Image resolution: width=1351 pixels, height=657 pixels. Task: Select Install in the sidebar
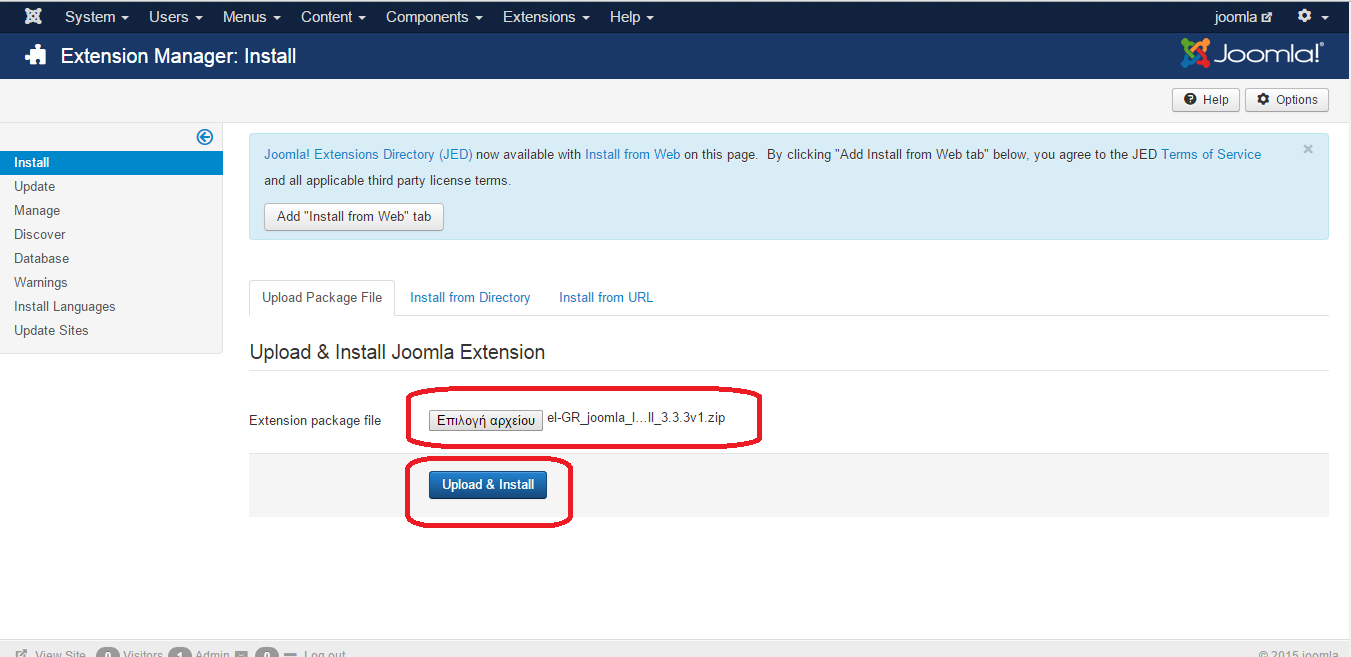111,163
